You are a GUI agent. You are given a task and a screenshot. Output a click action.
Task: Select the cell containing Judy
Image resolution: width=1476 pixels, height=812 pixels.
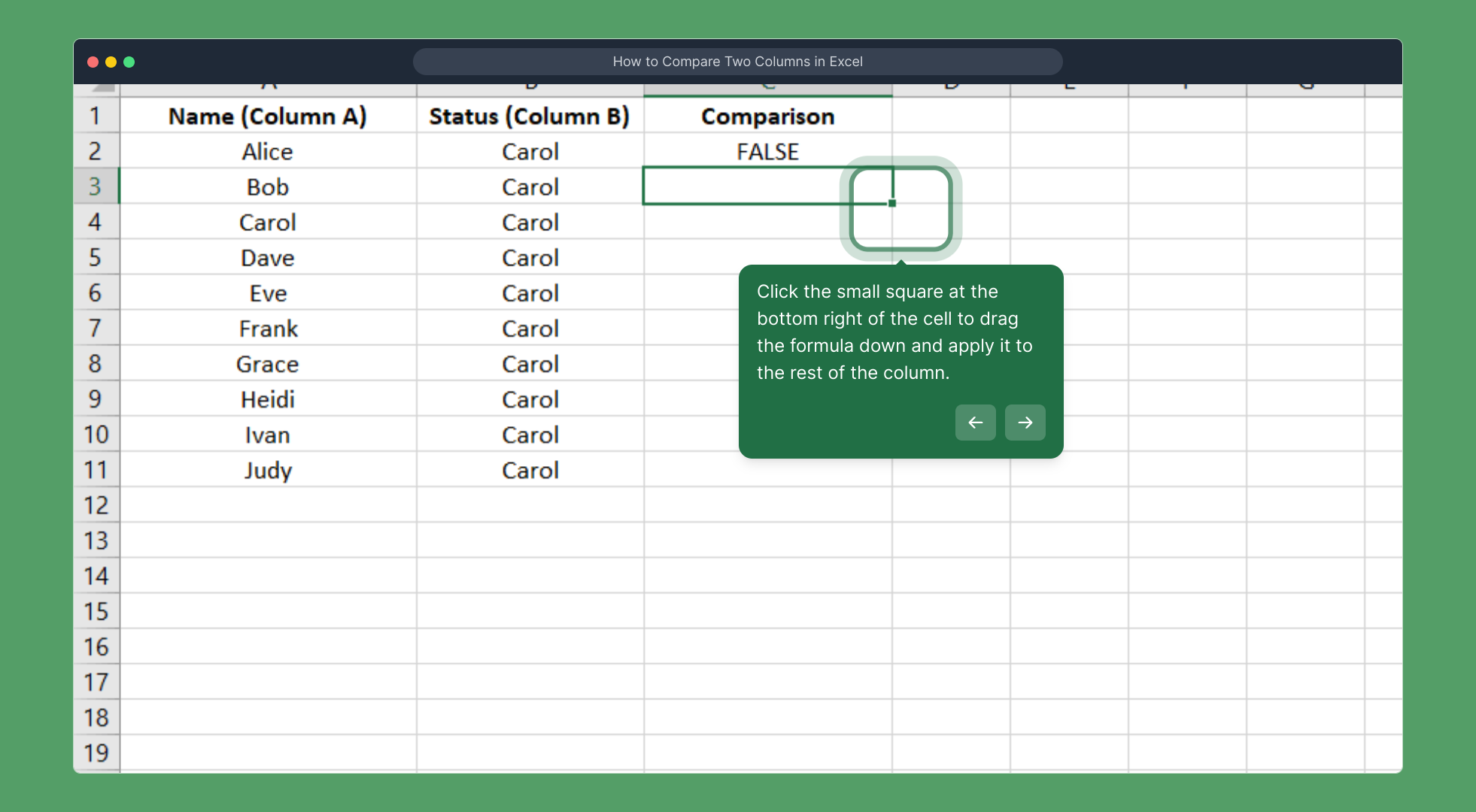pos(268,469)
